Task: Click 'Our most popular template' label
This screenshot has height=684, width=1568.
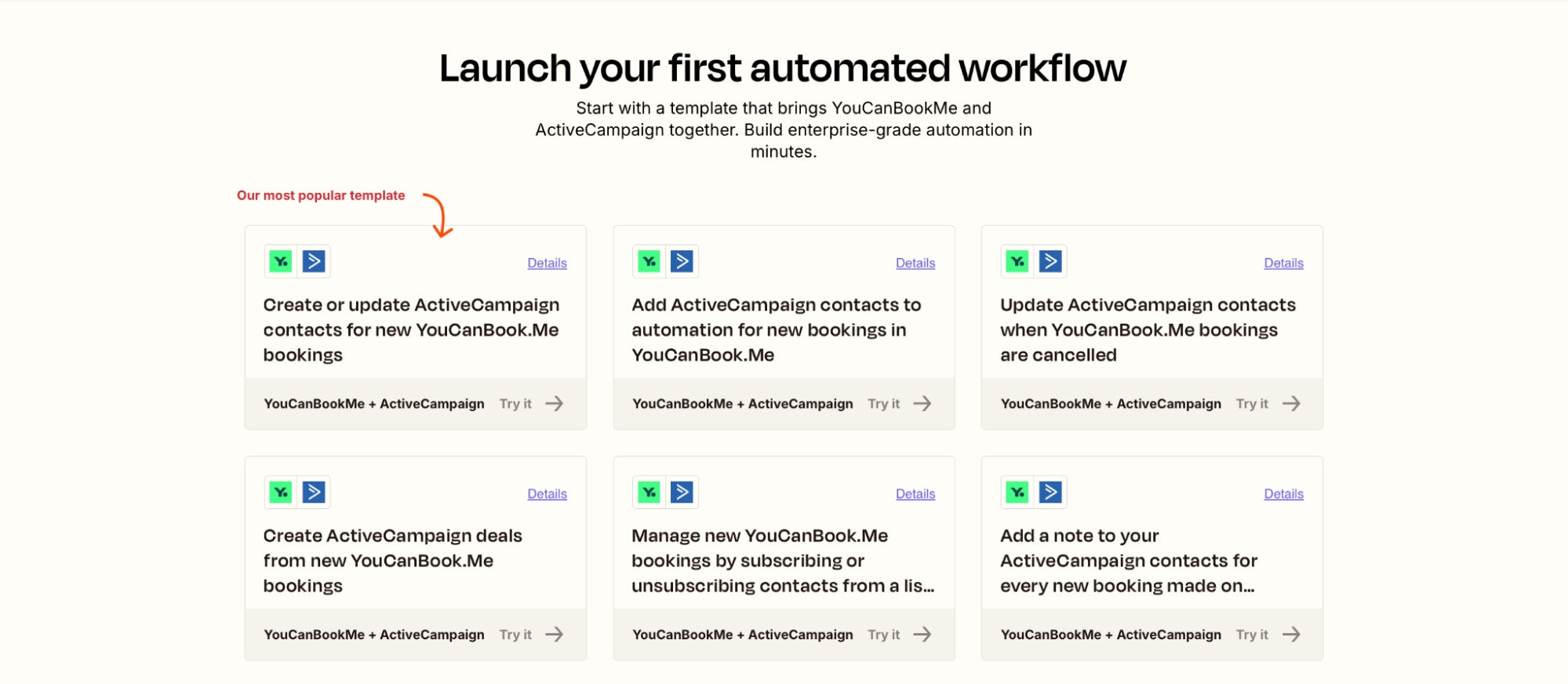Action: [321, 195]
